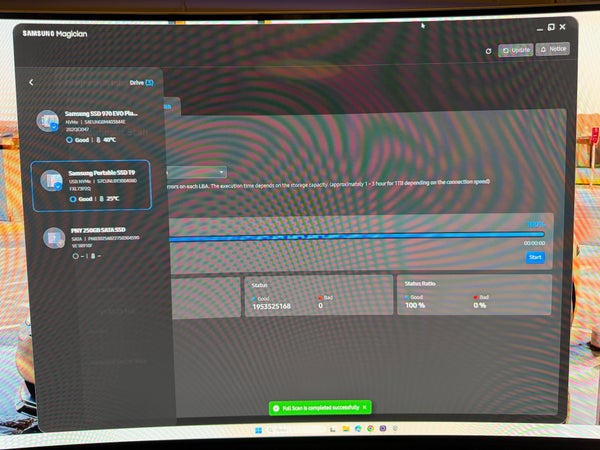Click the Good count 1953525168
The width and height of the screenshot is (600, 450).
point(271,307)
